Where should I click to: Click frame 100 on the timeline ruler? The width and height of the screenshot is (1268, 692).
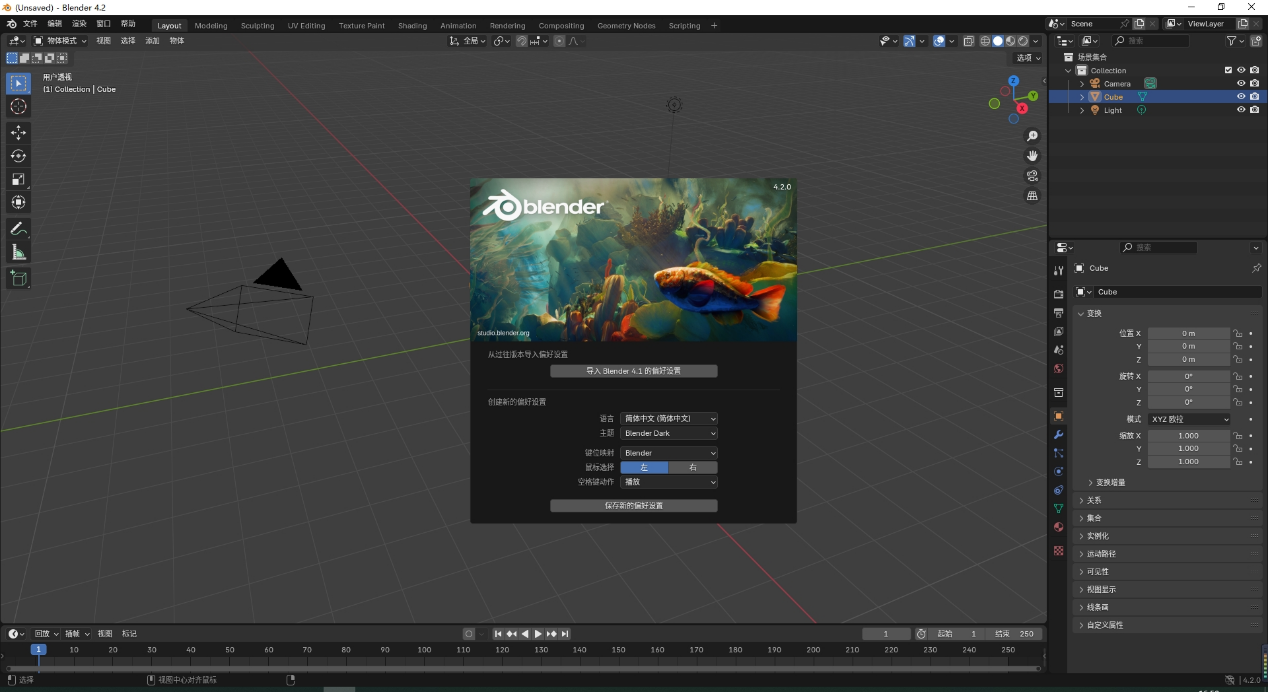(x=424, y=650)
